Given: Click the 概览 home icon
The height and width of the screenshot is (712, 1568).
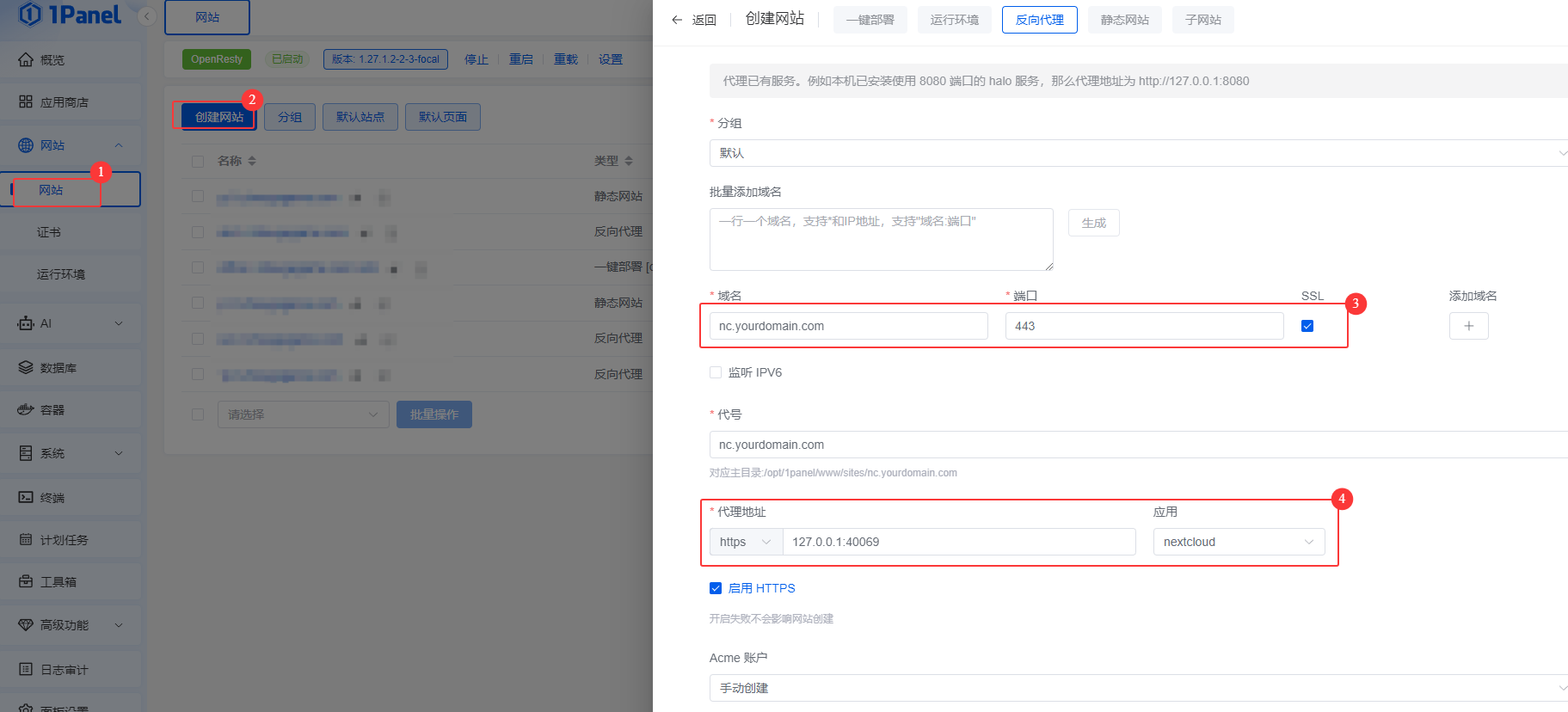Looking at the screenshot, I should pos(26,59).
